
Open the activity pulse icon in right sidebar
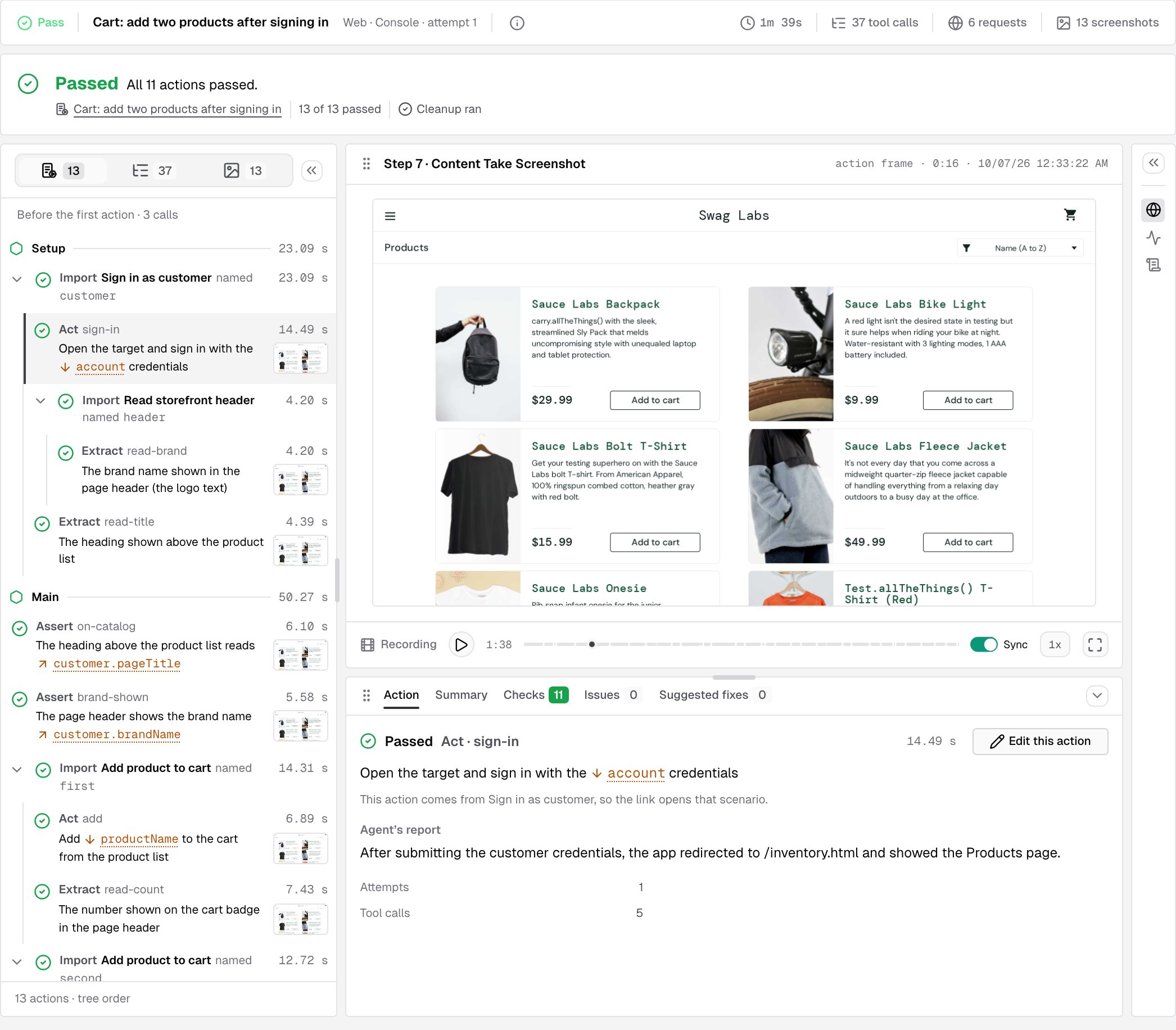pos(1153,237)
